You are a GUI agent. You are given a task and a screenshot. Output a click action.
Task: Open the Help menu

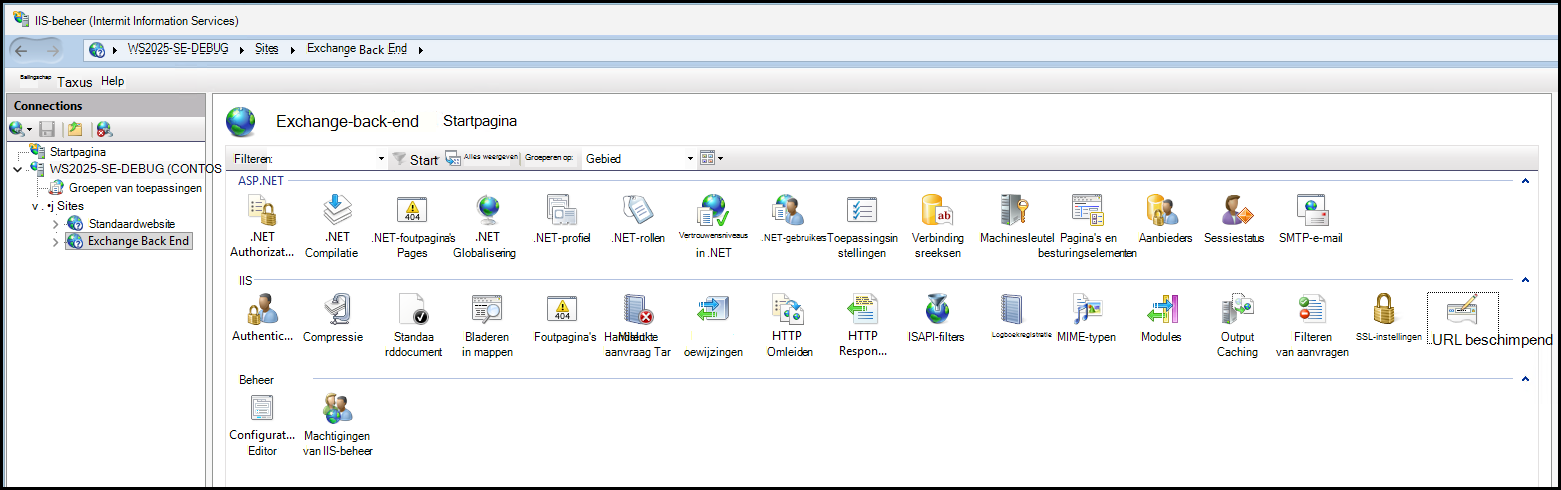[112, 81]
